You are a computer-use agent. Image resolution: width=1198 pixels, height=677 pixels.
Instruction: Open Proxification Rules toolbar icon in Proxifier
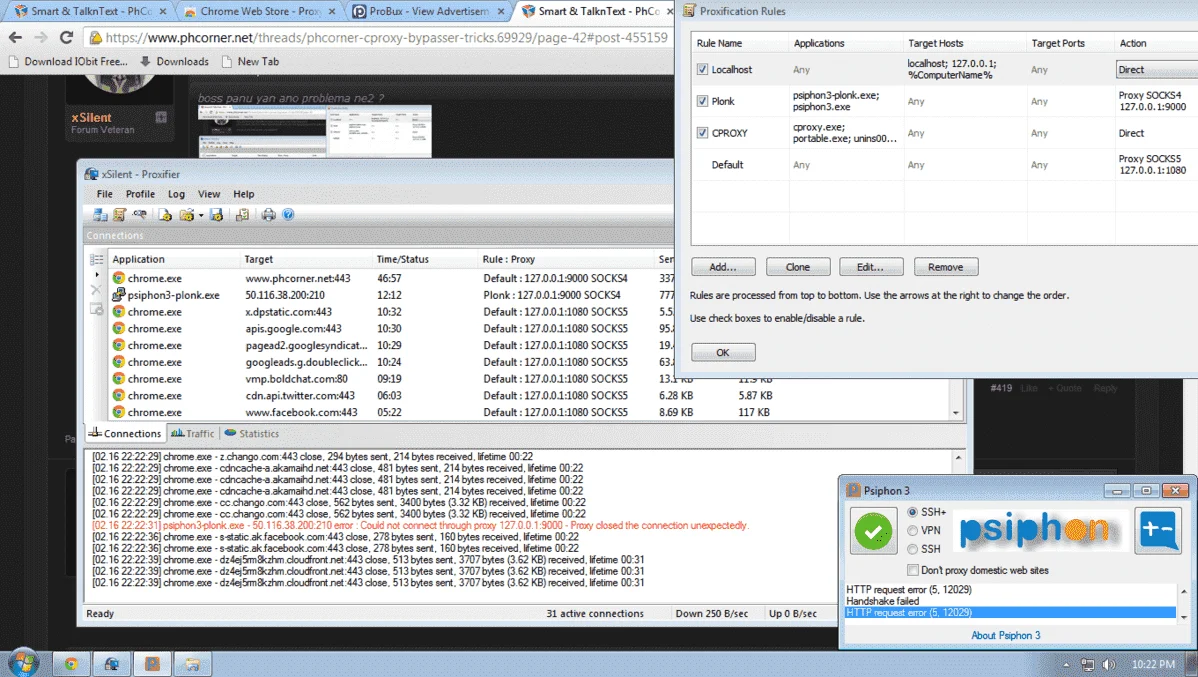click(x=119, y=215)
